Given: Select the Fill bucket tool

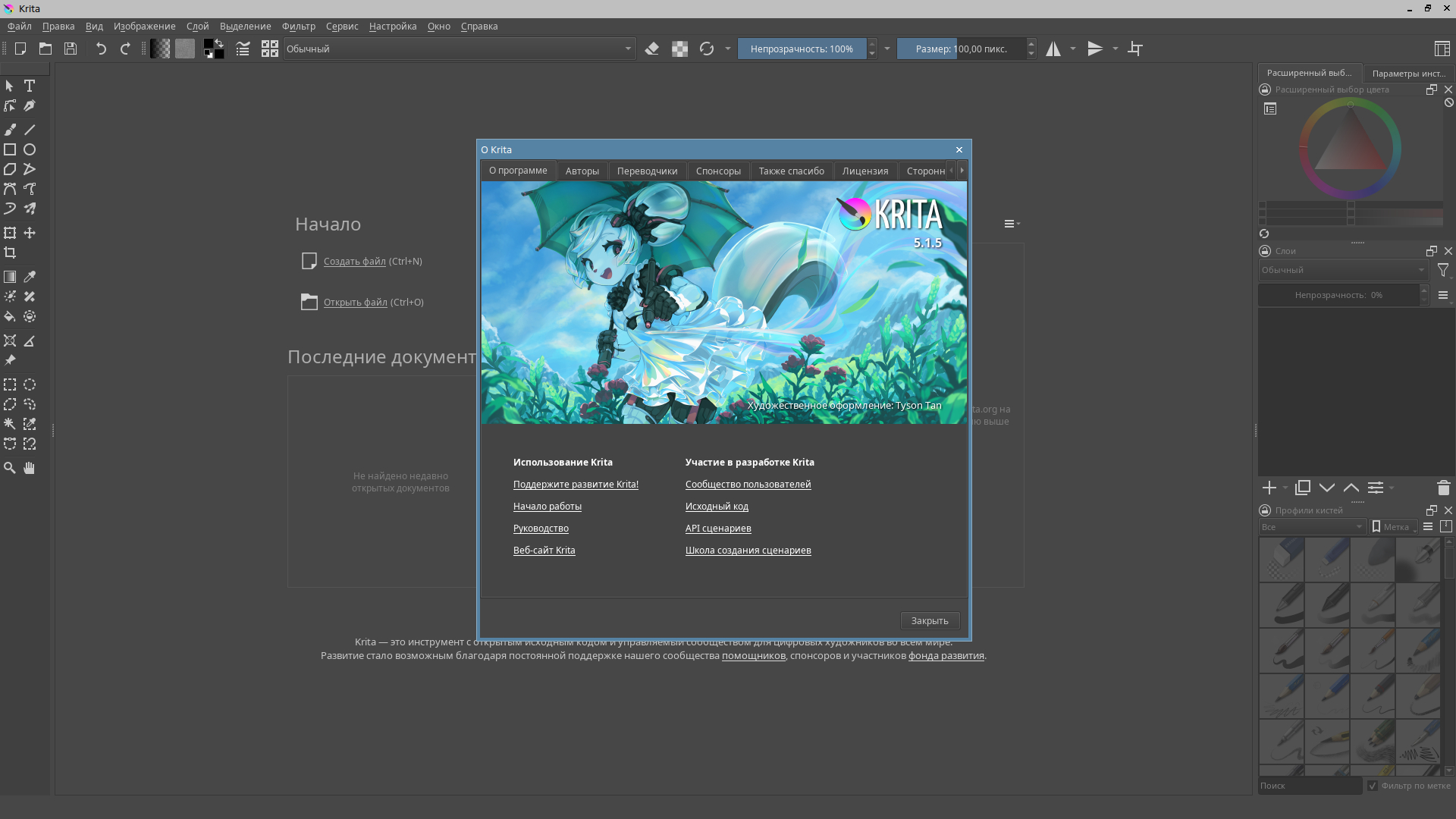Looking at the screenshot, I should coord(10,316).
